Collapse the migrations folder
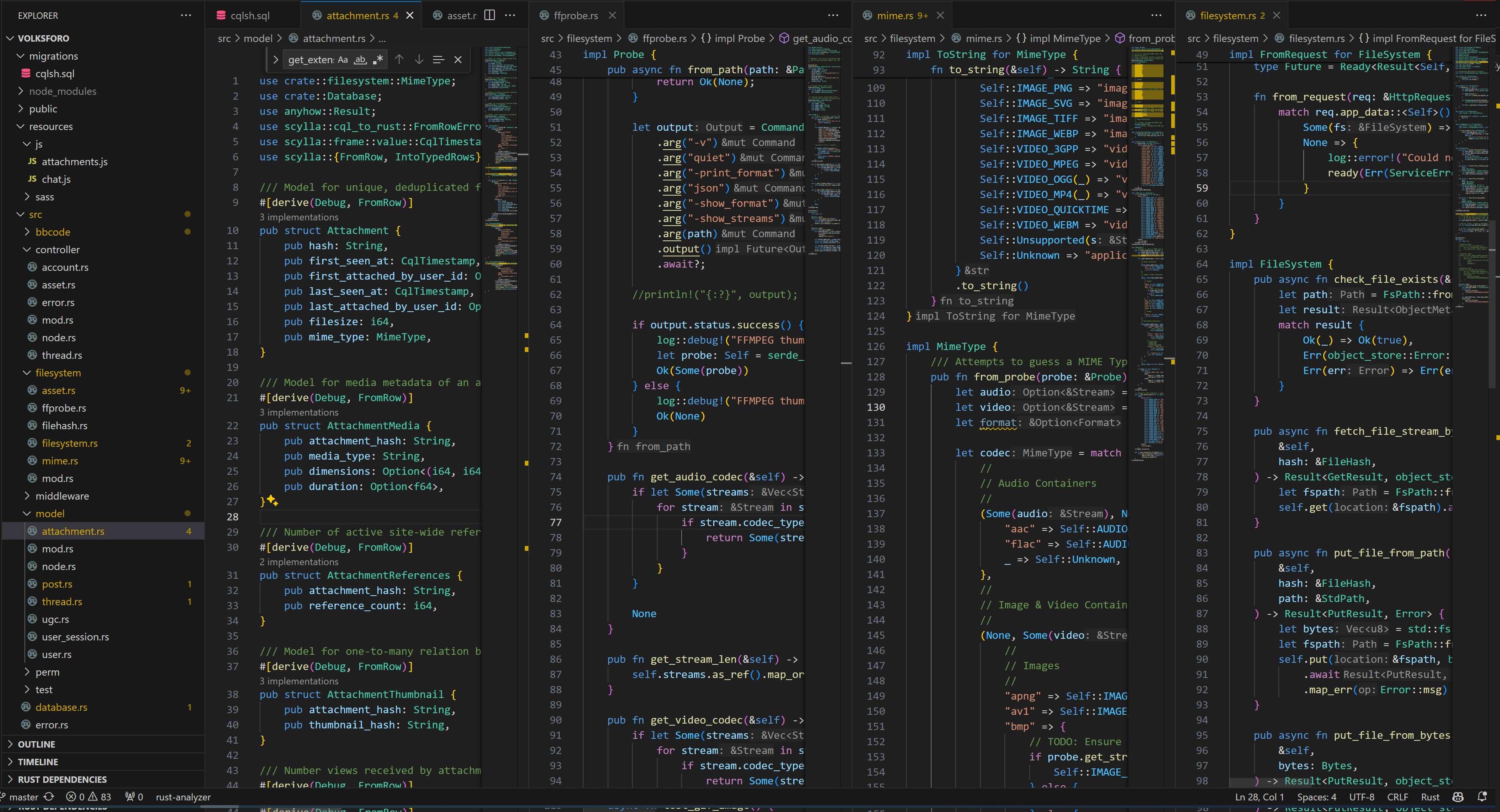The width and height of the screenshot is (1500, 812). click(x=102, y=56)
